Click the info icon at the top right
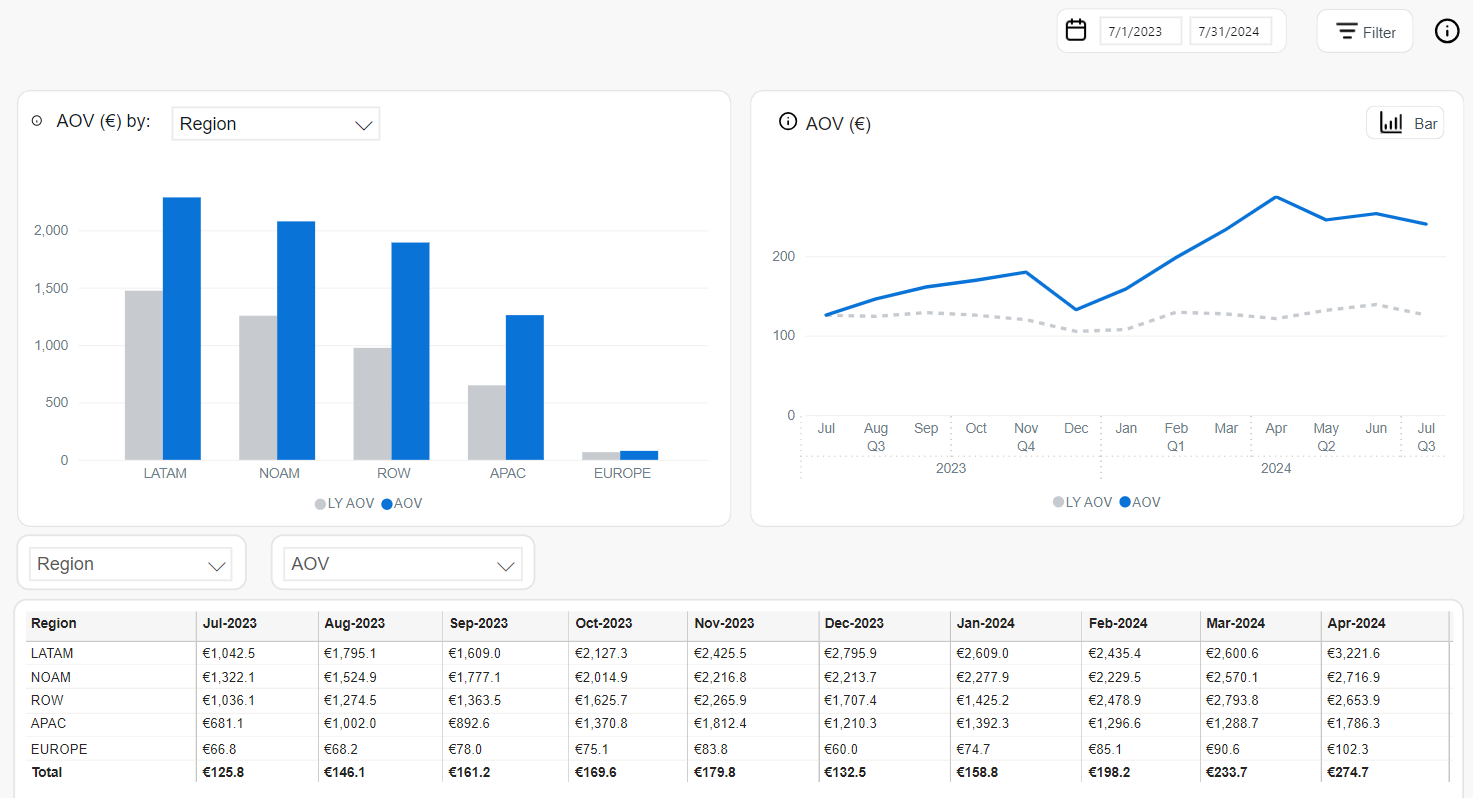This screenshot has width=1473, height=798. tap(1447, 31)
